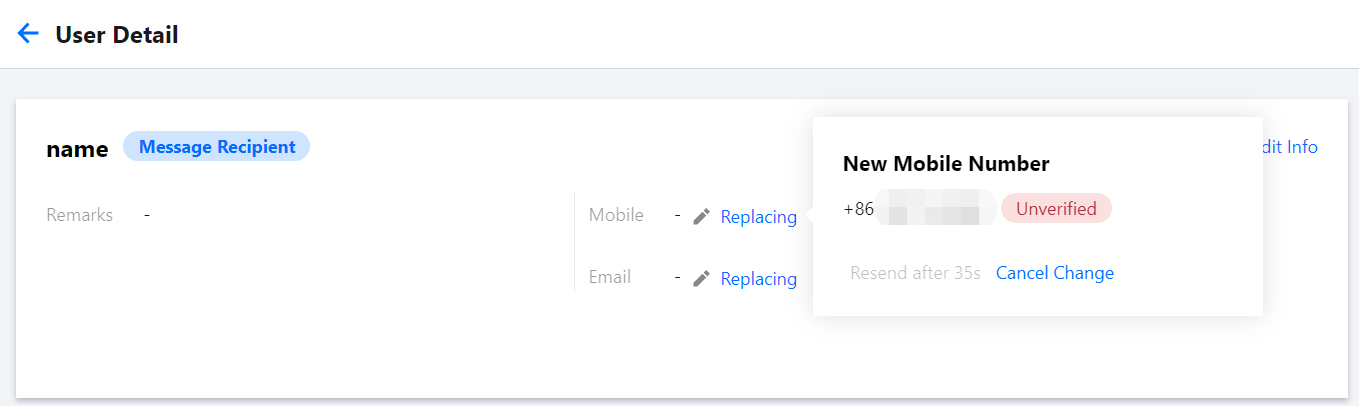This screenshot has width=1359, height=406.
Task: Click the Replacing link for Email
Action: (x=758, y=278)
